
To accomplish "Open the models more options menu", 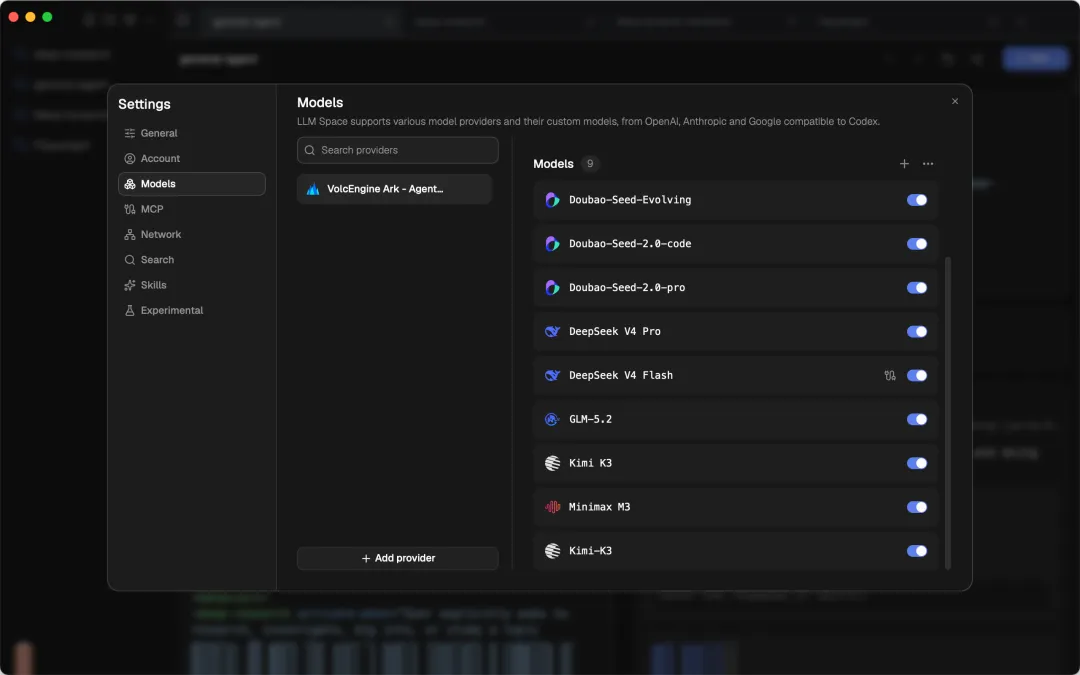I will [x=928, y=164].
